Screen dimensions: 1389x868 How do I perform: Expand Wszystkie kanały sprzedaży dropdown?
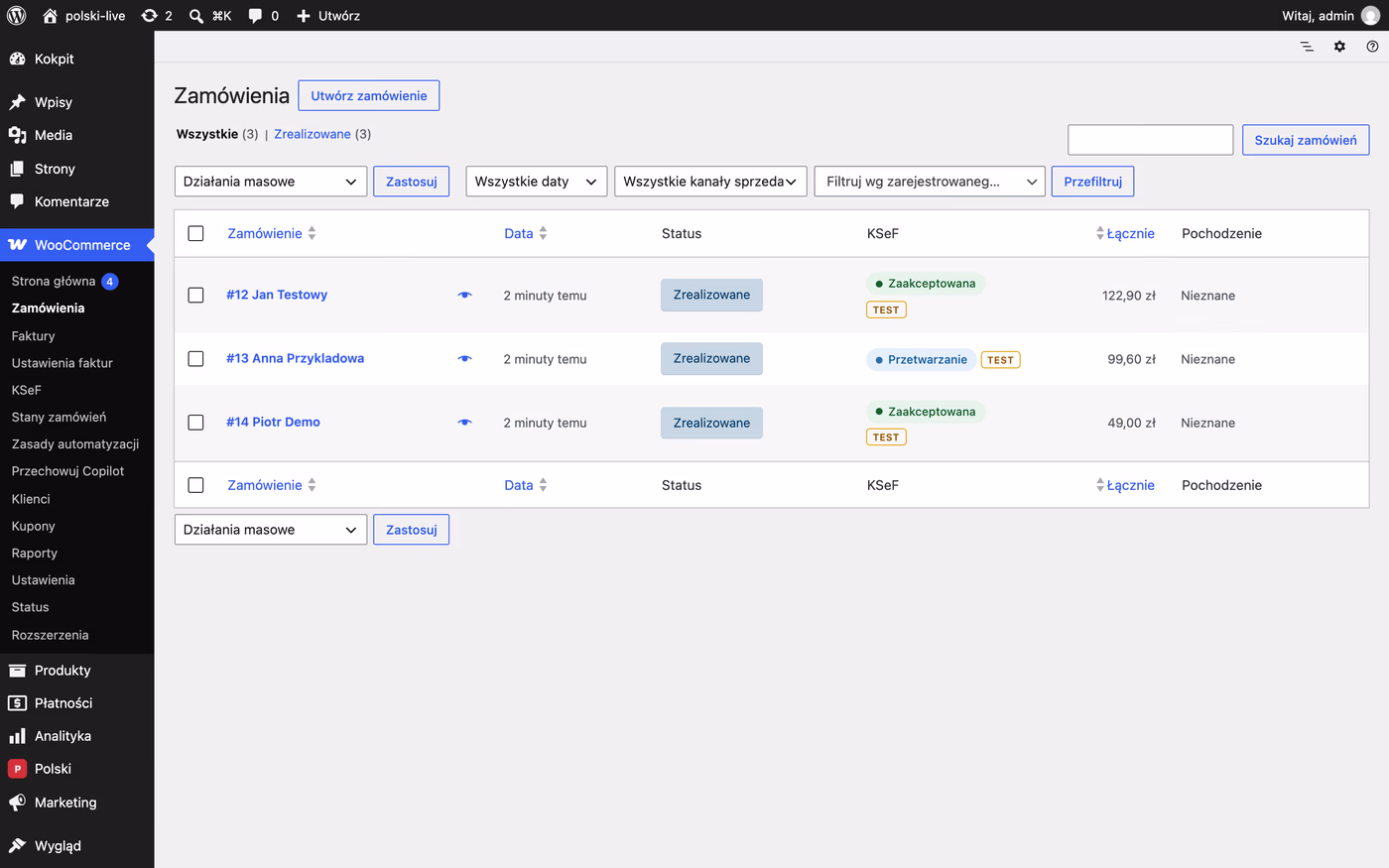tap(710, 182)
